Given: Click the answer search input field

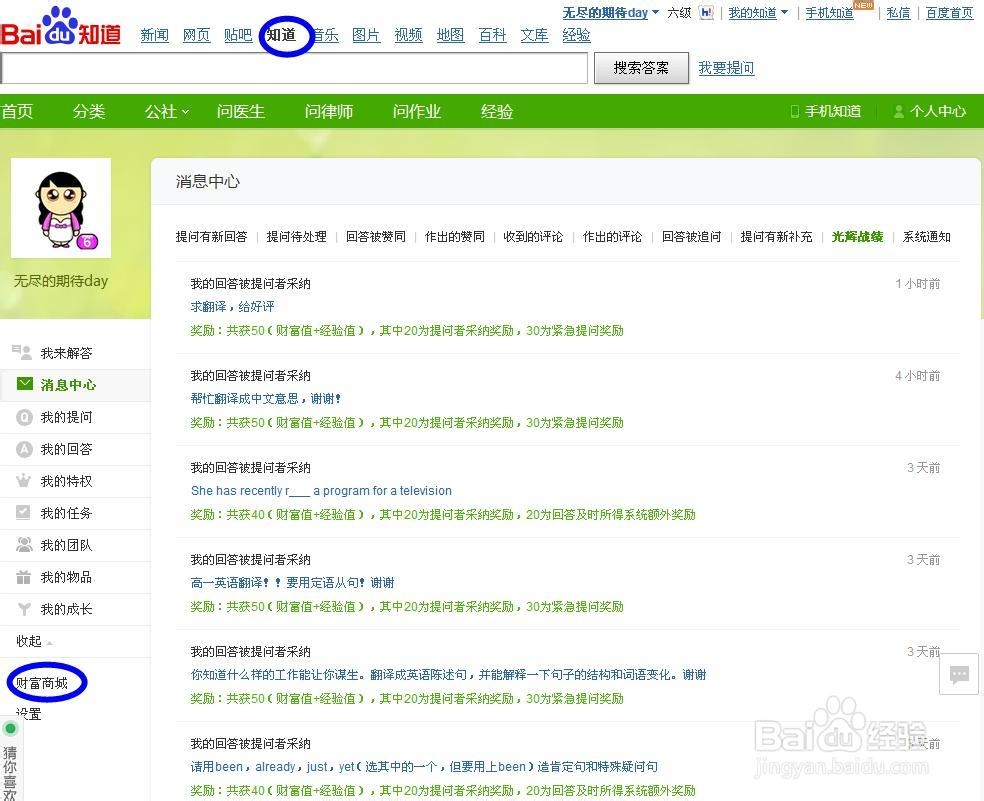Looking at the screenshot, I should [295, 69].
